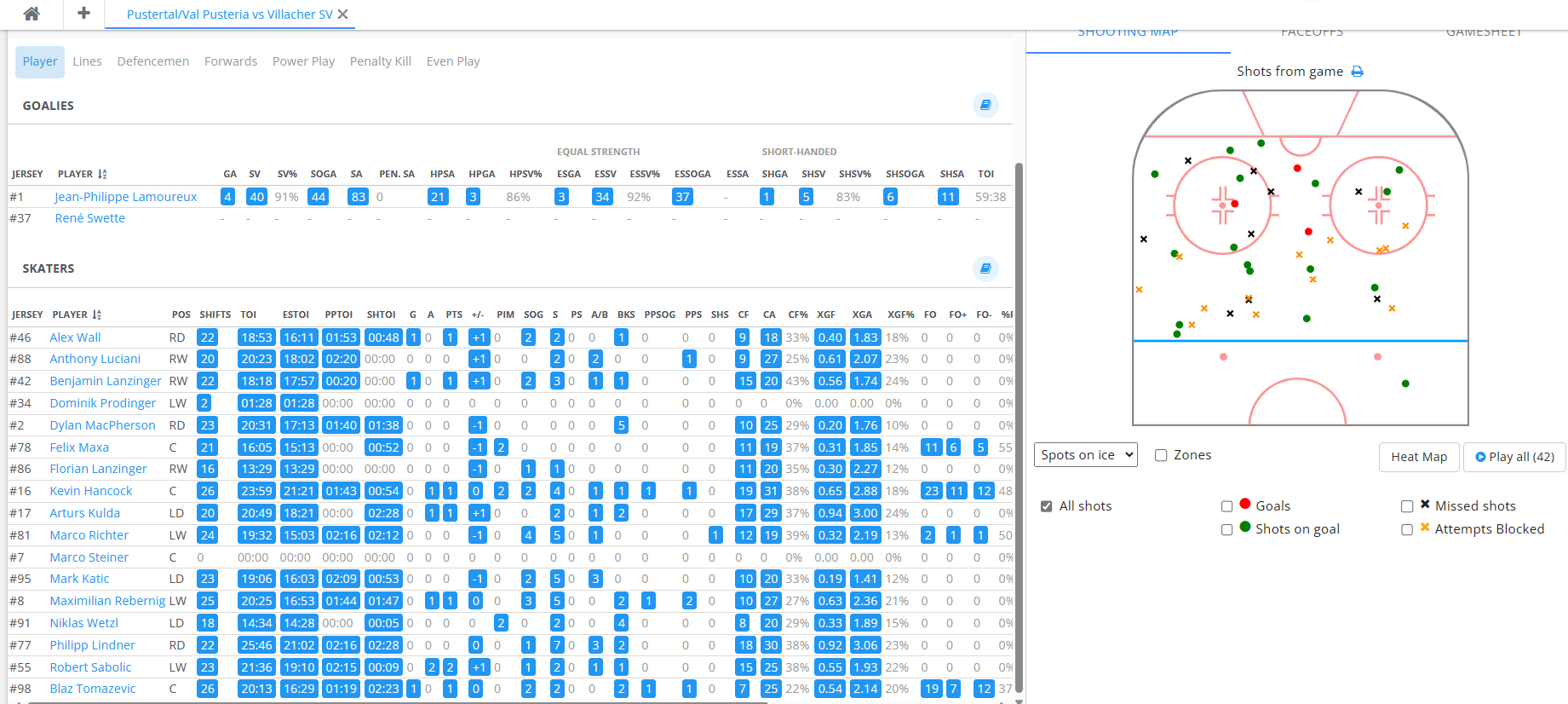This screenshot has width=1568, height=704.
Task: Enable the Goals filter checkbox
Action: click(x=1226, y=506)
